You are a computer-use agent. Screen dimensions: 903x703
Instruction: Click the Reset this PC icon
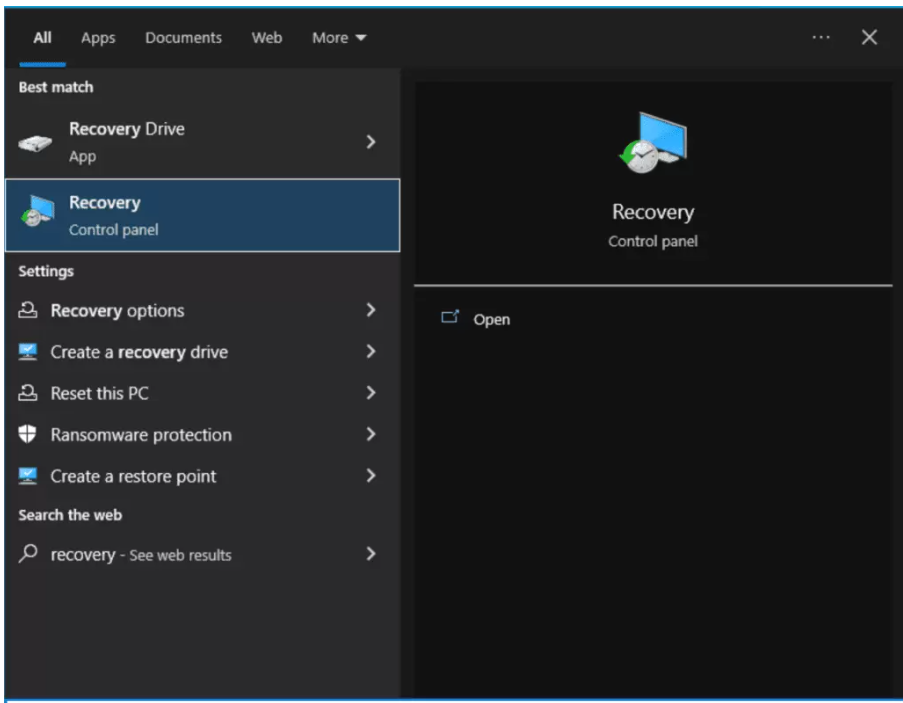pos(28,394)
